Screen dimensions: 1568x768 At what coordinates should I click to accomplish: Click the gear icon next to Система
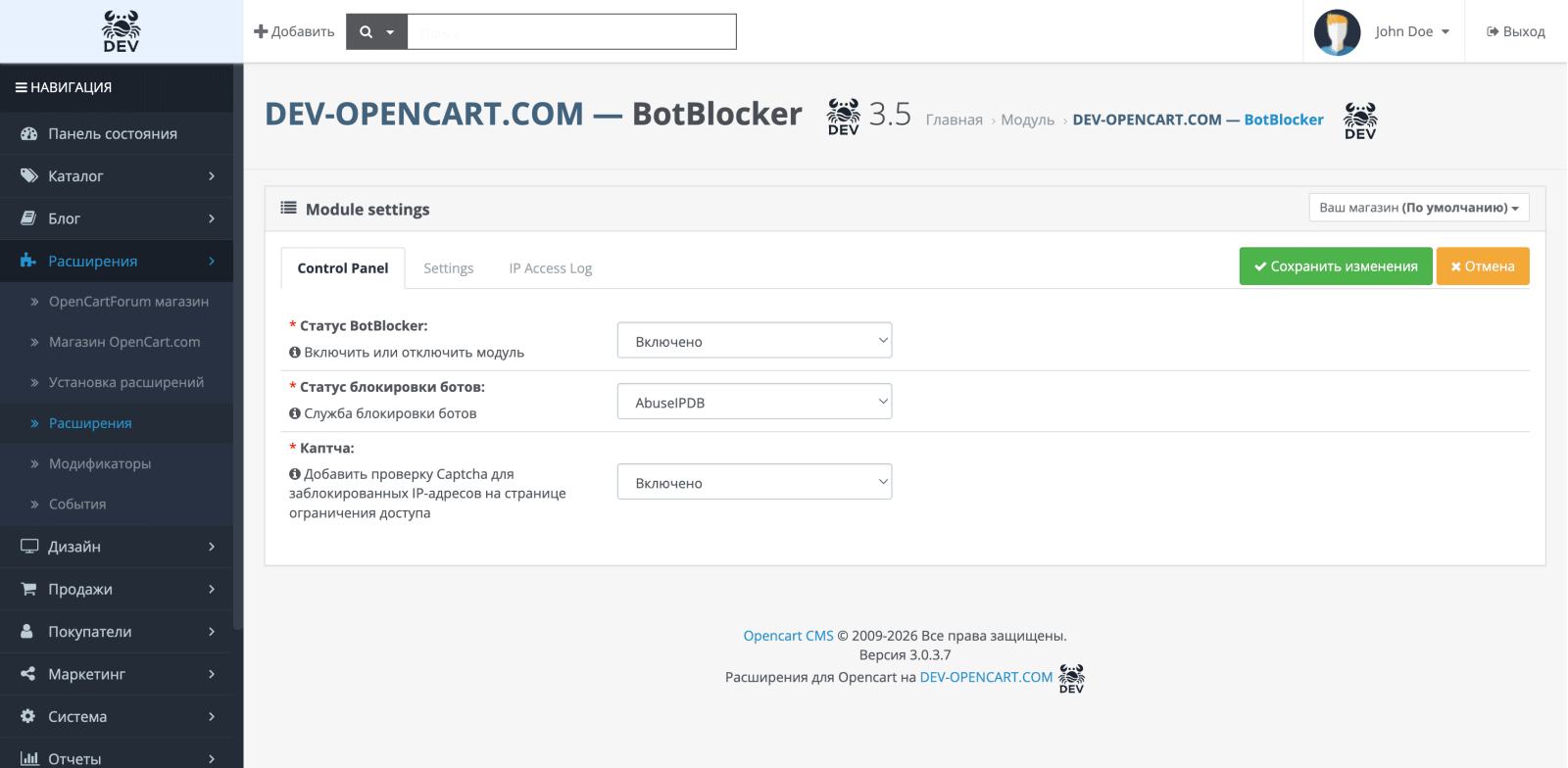click(x=27, y=716)
